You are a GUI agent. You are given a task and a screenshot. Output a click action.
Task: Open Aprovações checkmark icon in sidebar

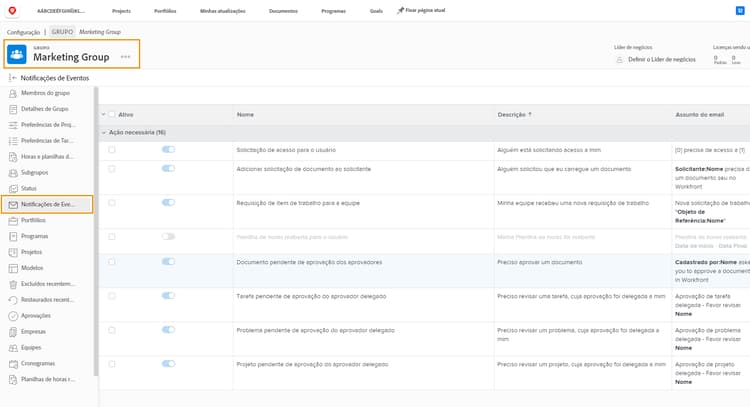(x=12, y=315)
